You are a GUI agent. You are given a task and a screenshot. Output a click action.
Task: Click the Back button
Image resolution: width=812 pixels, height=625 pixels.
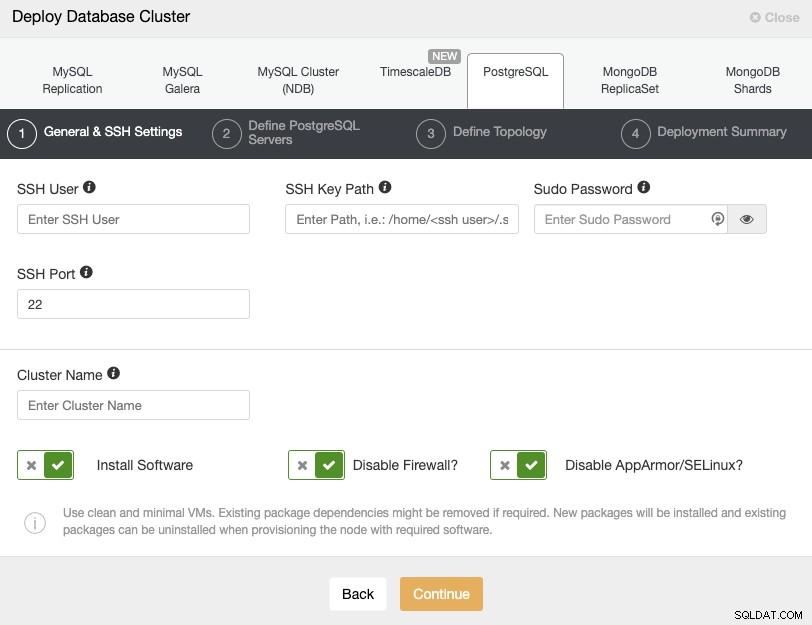pos(358,594)
